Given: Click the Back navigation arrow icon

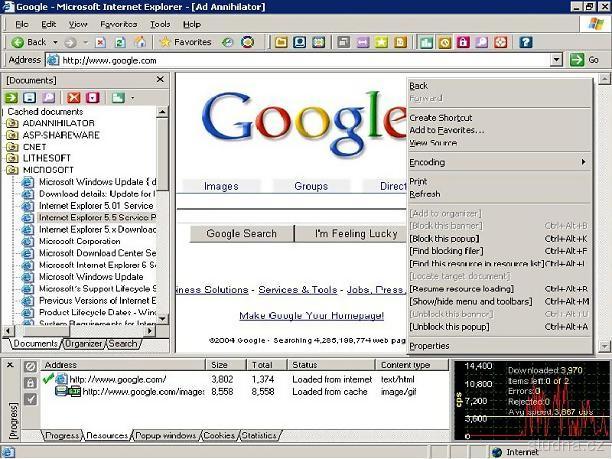Looking at the screenshot, I should point(18,42).
